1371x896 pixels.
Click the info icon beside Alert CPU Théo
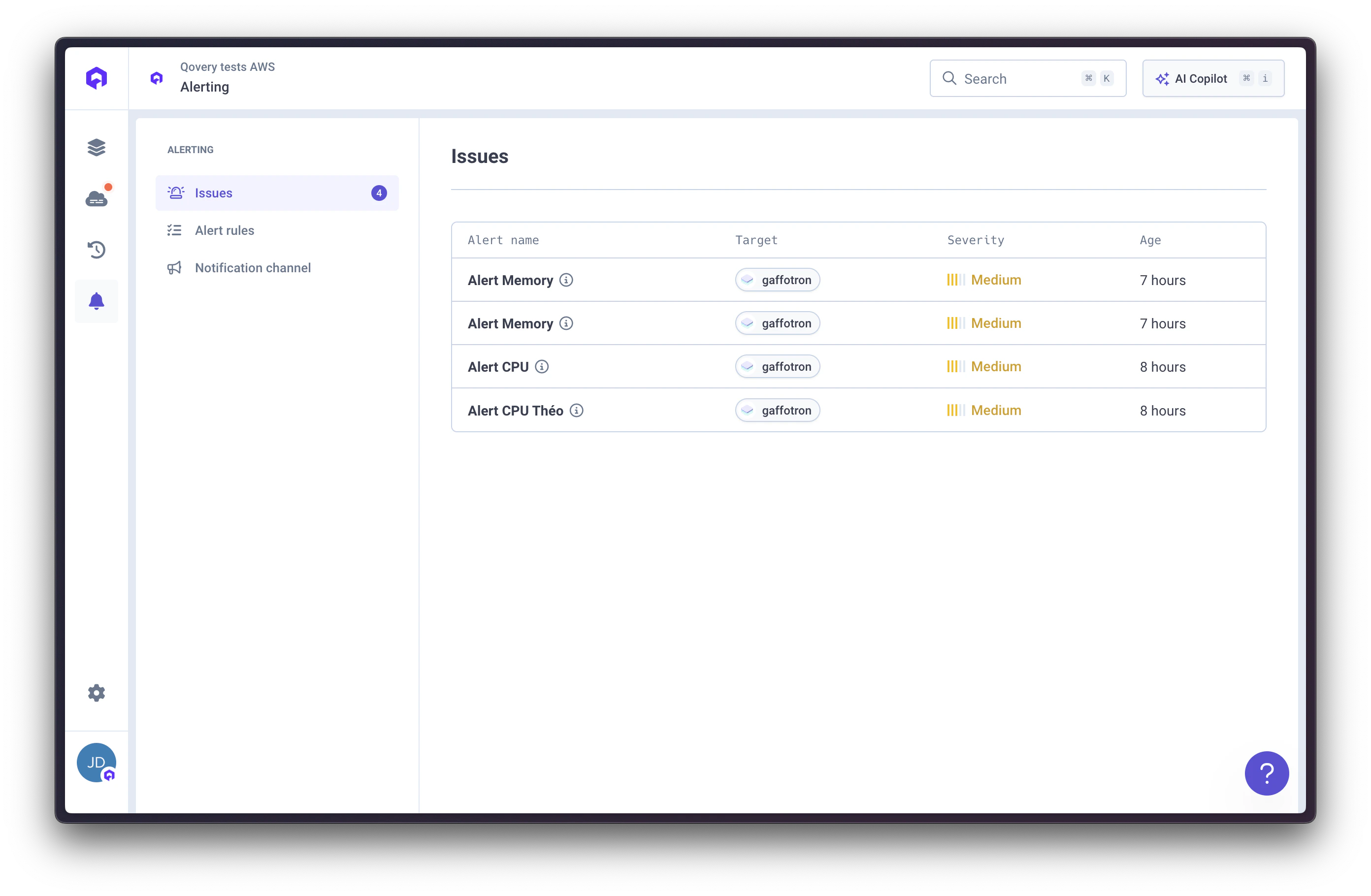(x=577, y=411)
